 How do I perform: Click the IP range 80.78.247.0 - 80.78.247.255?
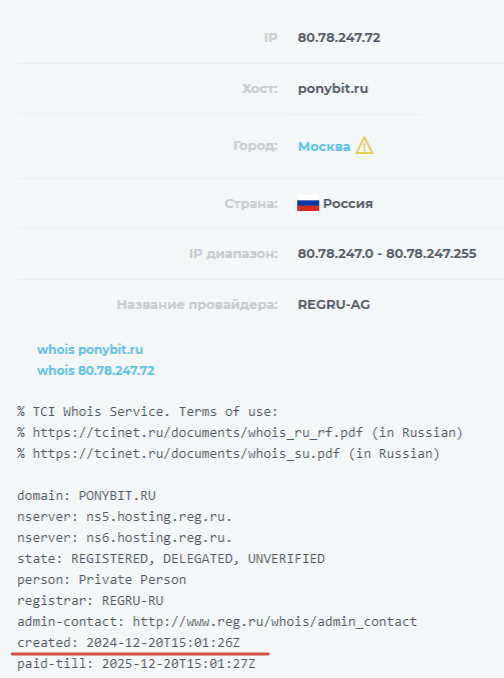click(x=387, y=253)
